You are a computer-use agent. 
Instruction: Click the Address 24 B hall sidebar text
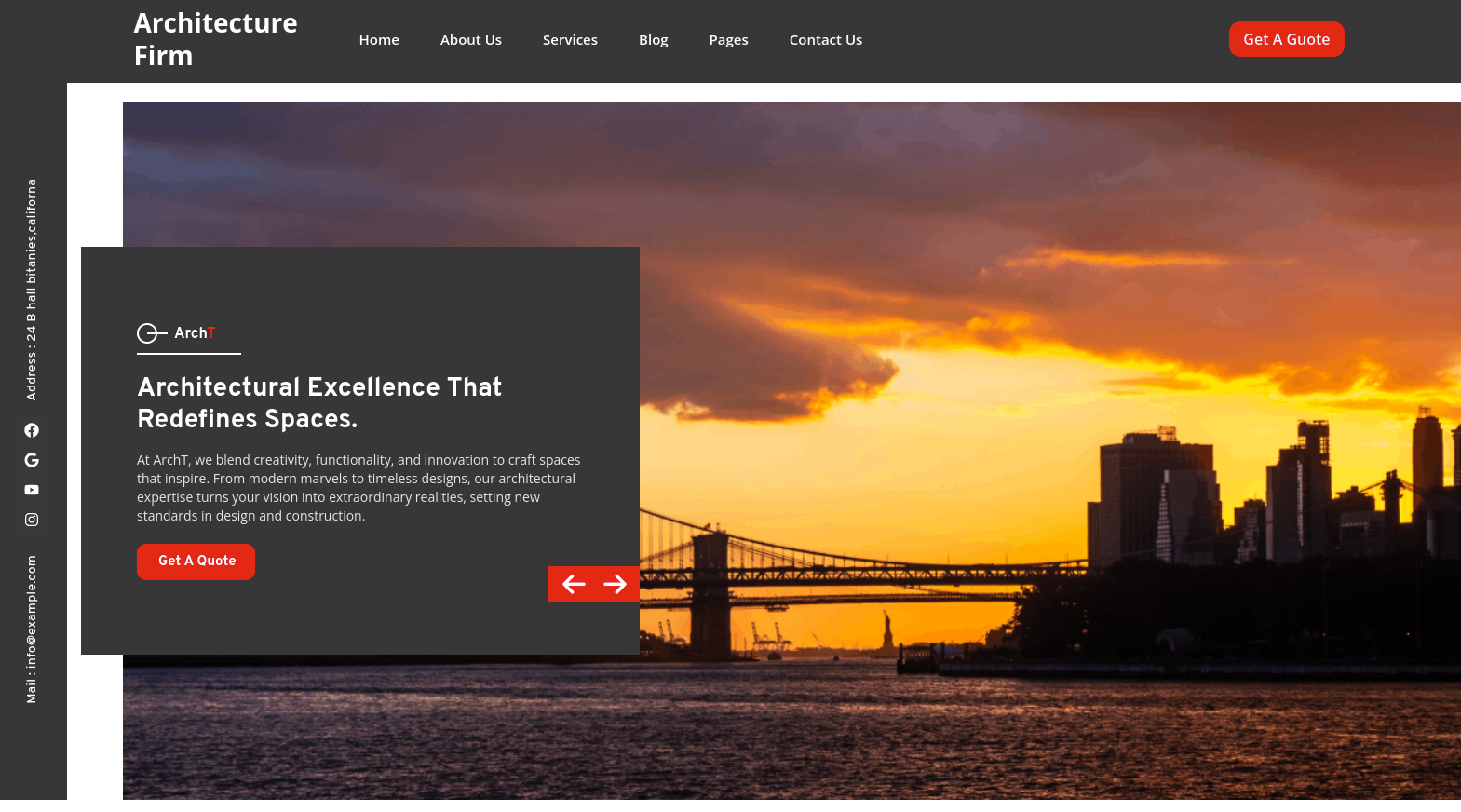(x=32, y=290)
